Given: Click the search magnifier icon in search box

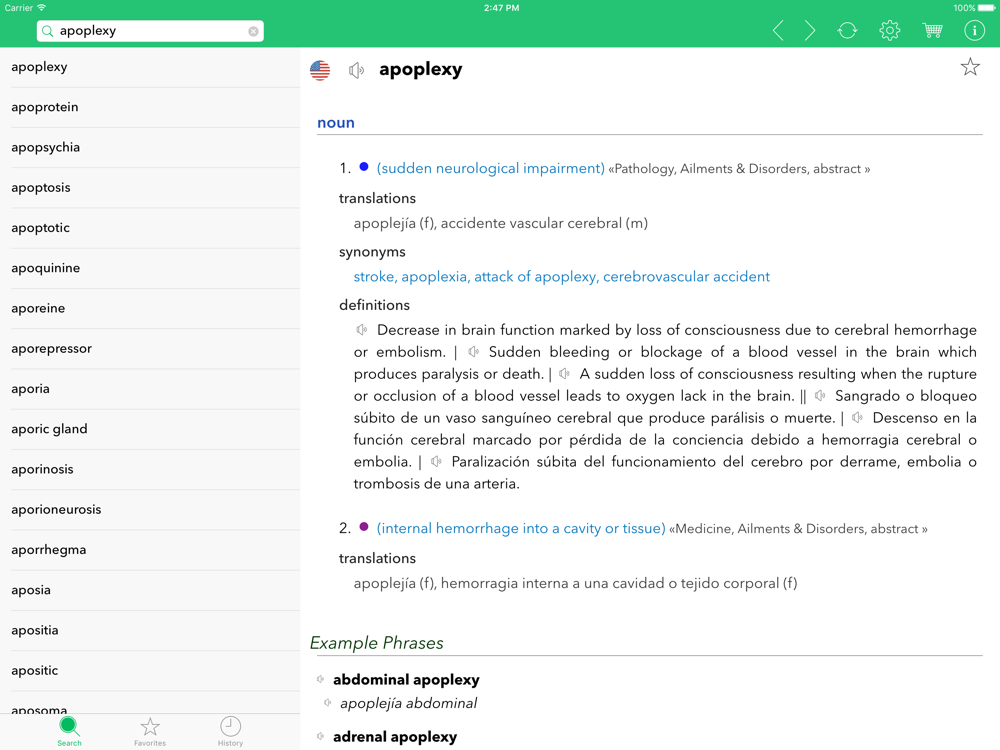Looking at the screenshot, I should (x=47, y=31).
